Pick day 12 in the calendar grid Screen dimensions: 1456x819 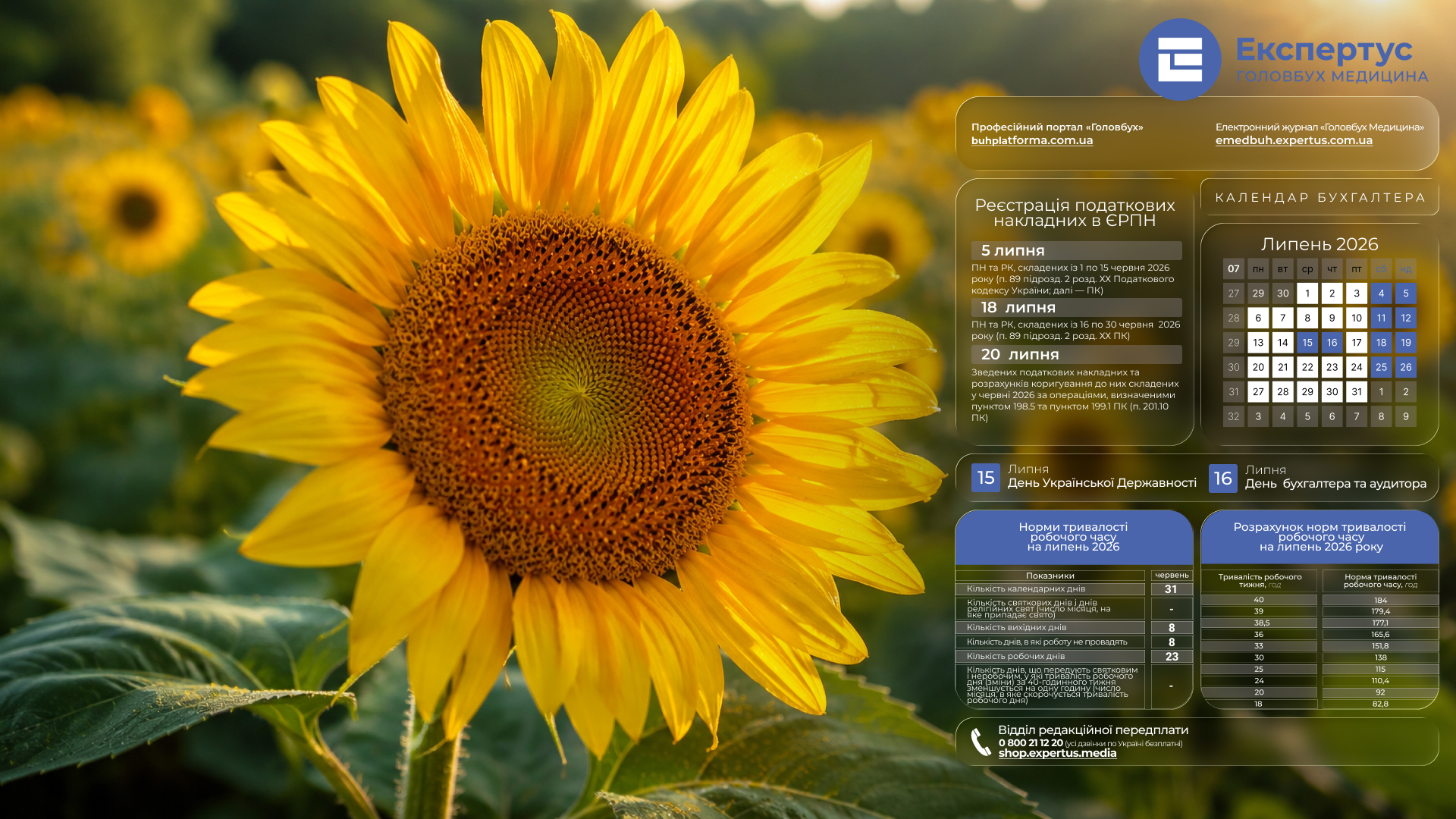tap(1406, 318)
